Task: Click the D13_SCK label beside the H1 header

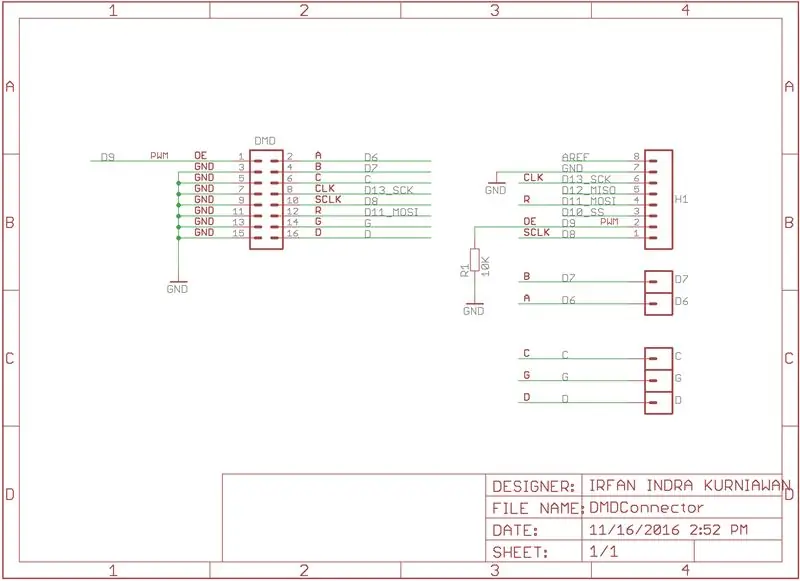Action: pos(586,179)
